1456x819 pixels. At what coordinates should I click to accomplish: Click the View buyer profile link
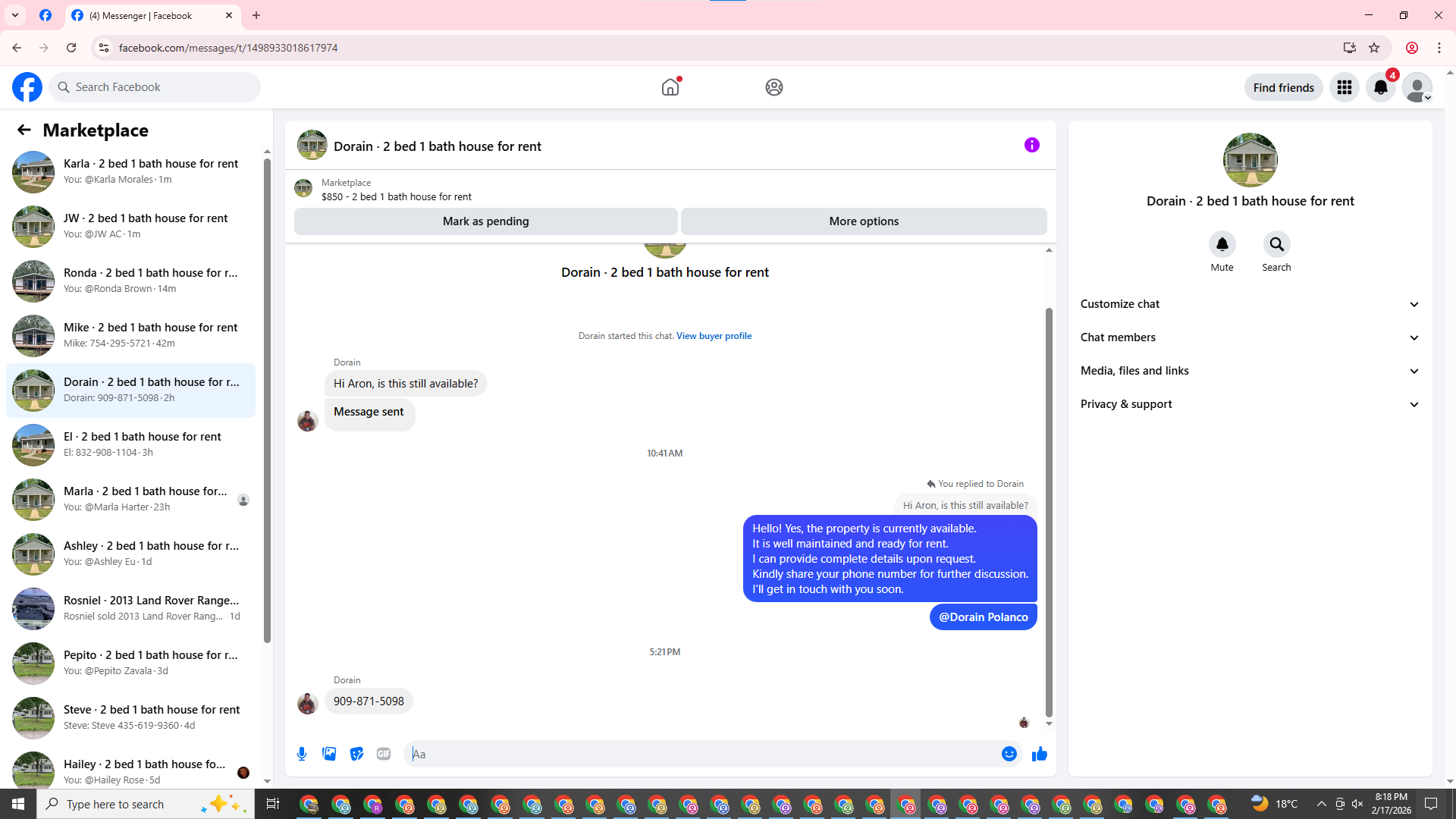point(714,336)
